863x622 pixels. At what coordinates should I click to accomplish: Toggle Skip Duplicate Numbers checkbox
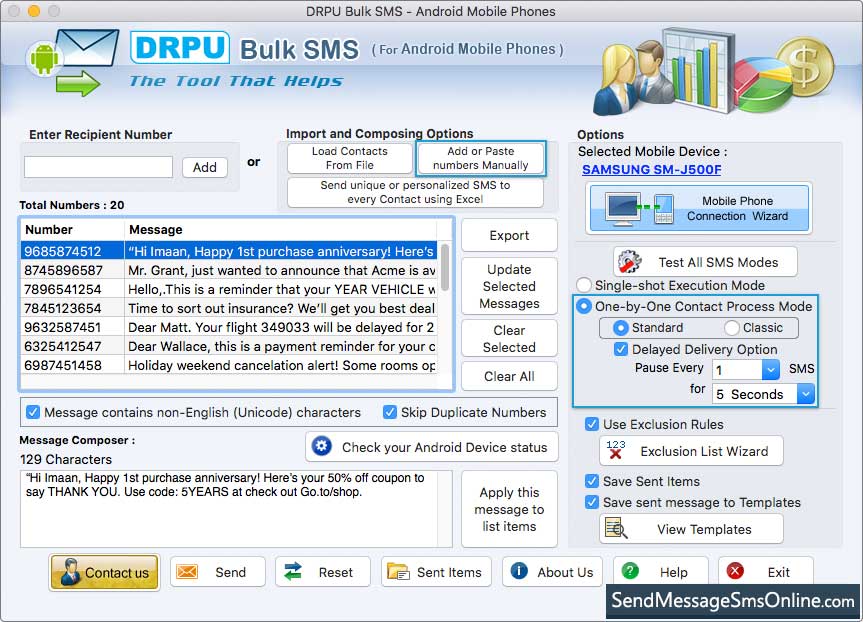tap(390, 412)
